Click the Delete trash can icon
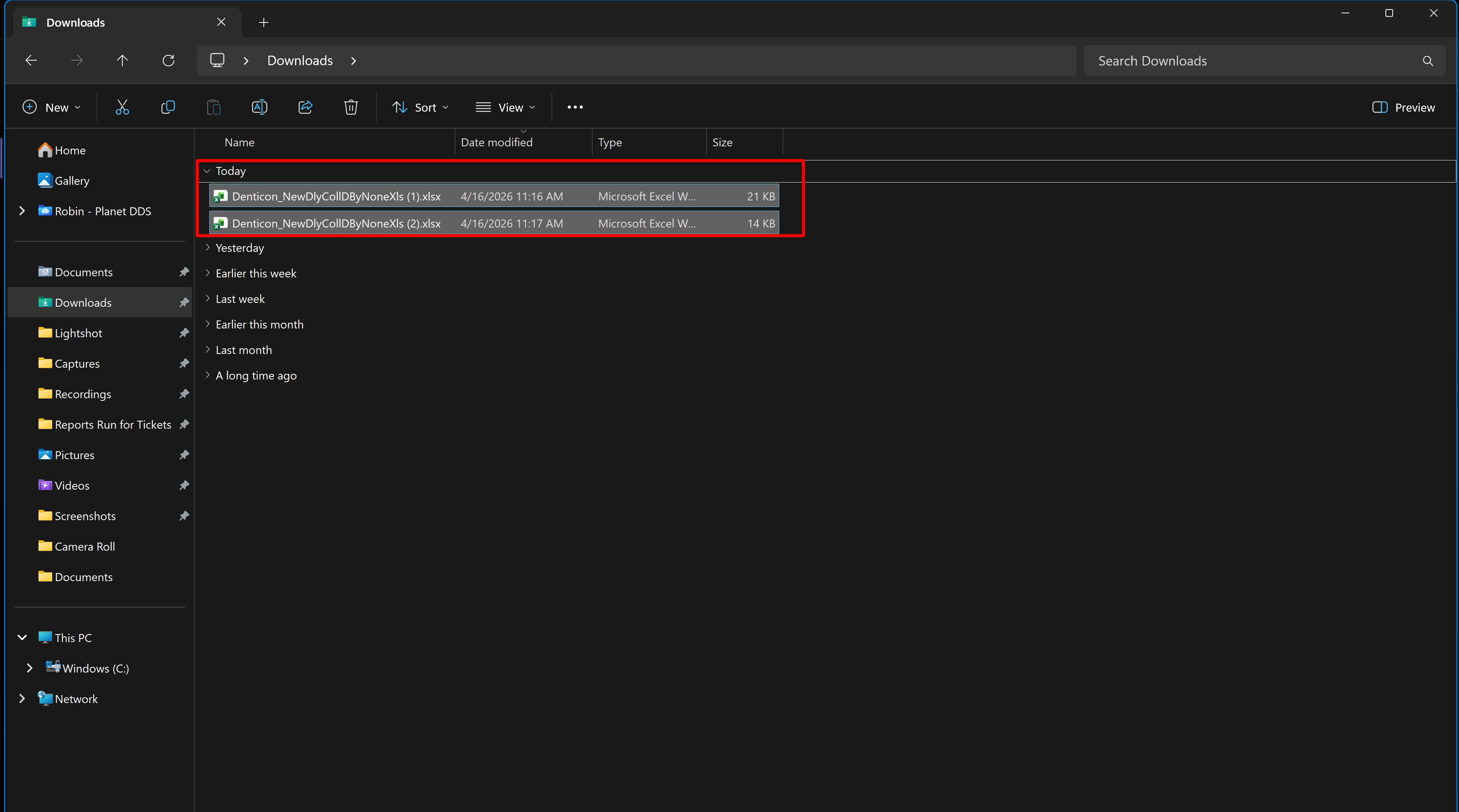The image size is (1459, 812). pyautogui.click(x=351, y=107)
